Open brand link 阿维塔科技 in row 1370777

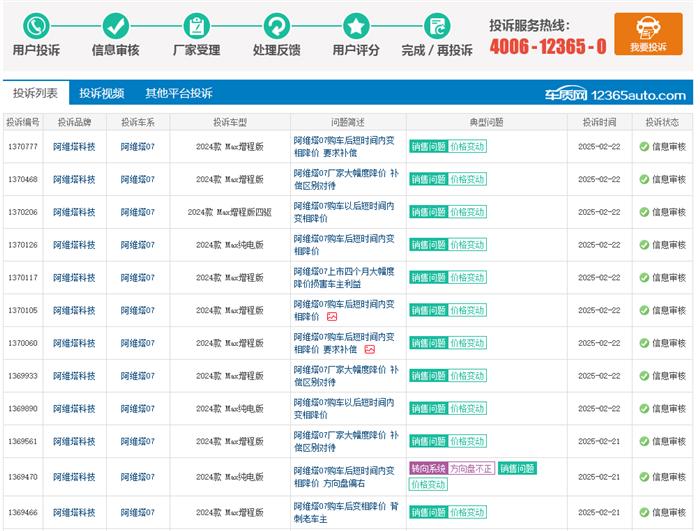tap(74, 146)
